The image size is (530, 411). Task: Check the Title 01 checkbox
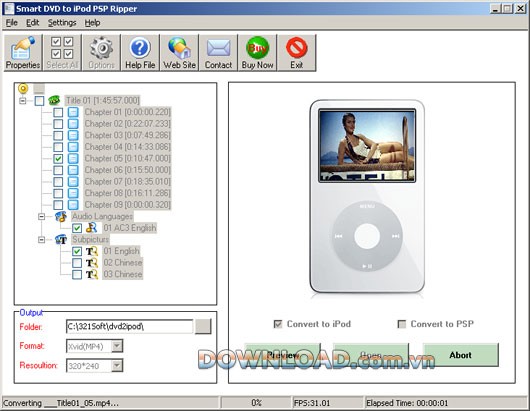tap(39, 100)
